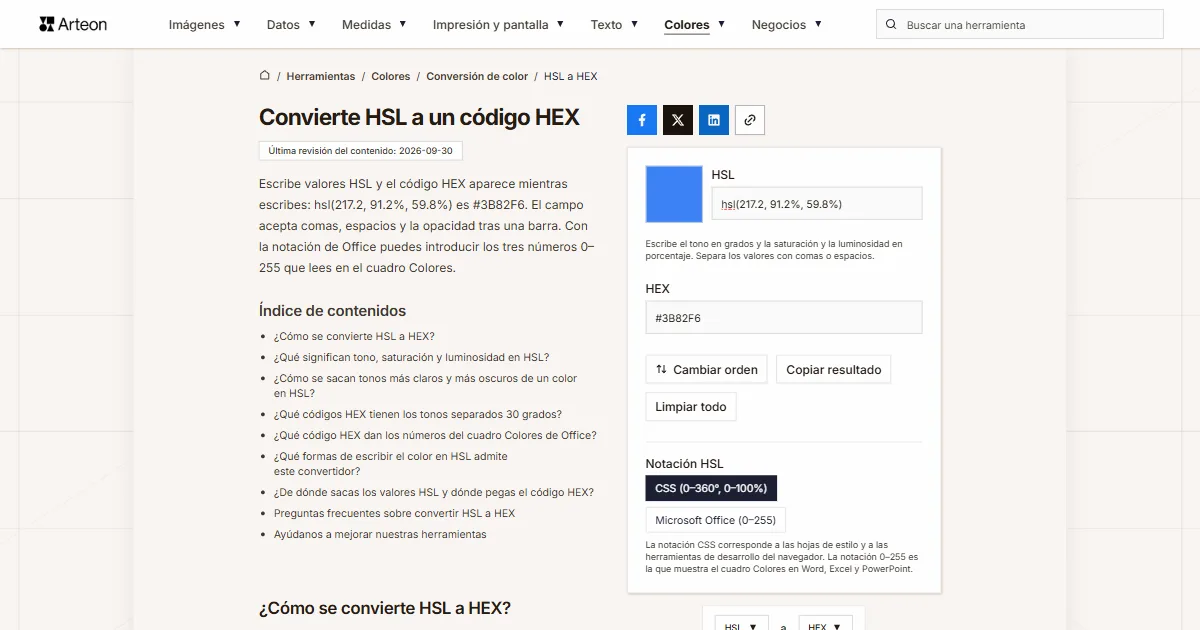Share page on LinkedIn
Image resolution: width=1200 pixels, height=630 pixels.
[714, 120]
